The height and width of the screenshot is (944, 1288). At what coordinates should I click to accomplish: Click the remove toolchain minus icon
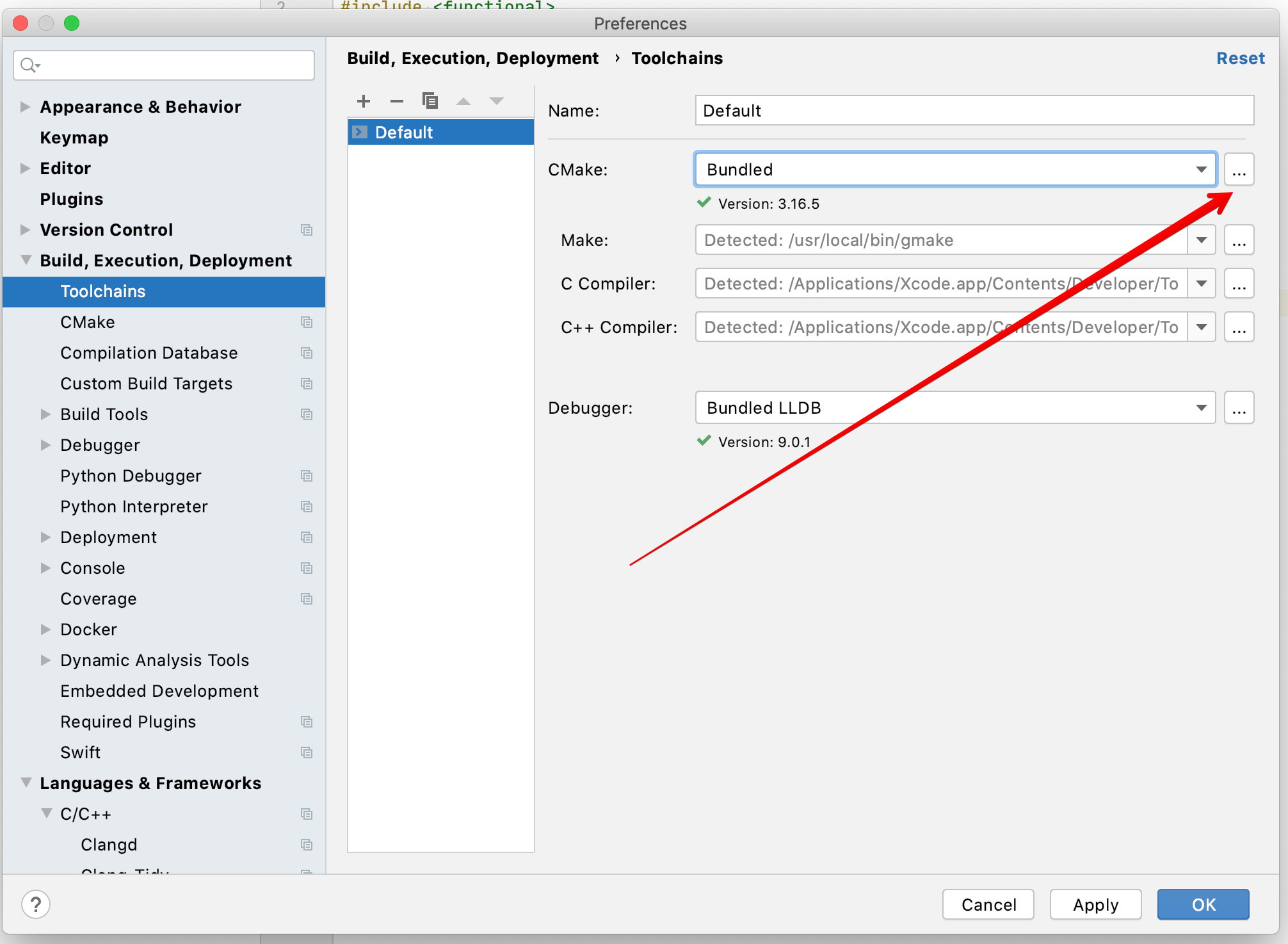coord(397,101)
